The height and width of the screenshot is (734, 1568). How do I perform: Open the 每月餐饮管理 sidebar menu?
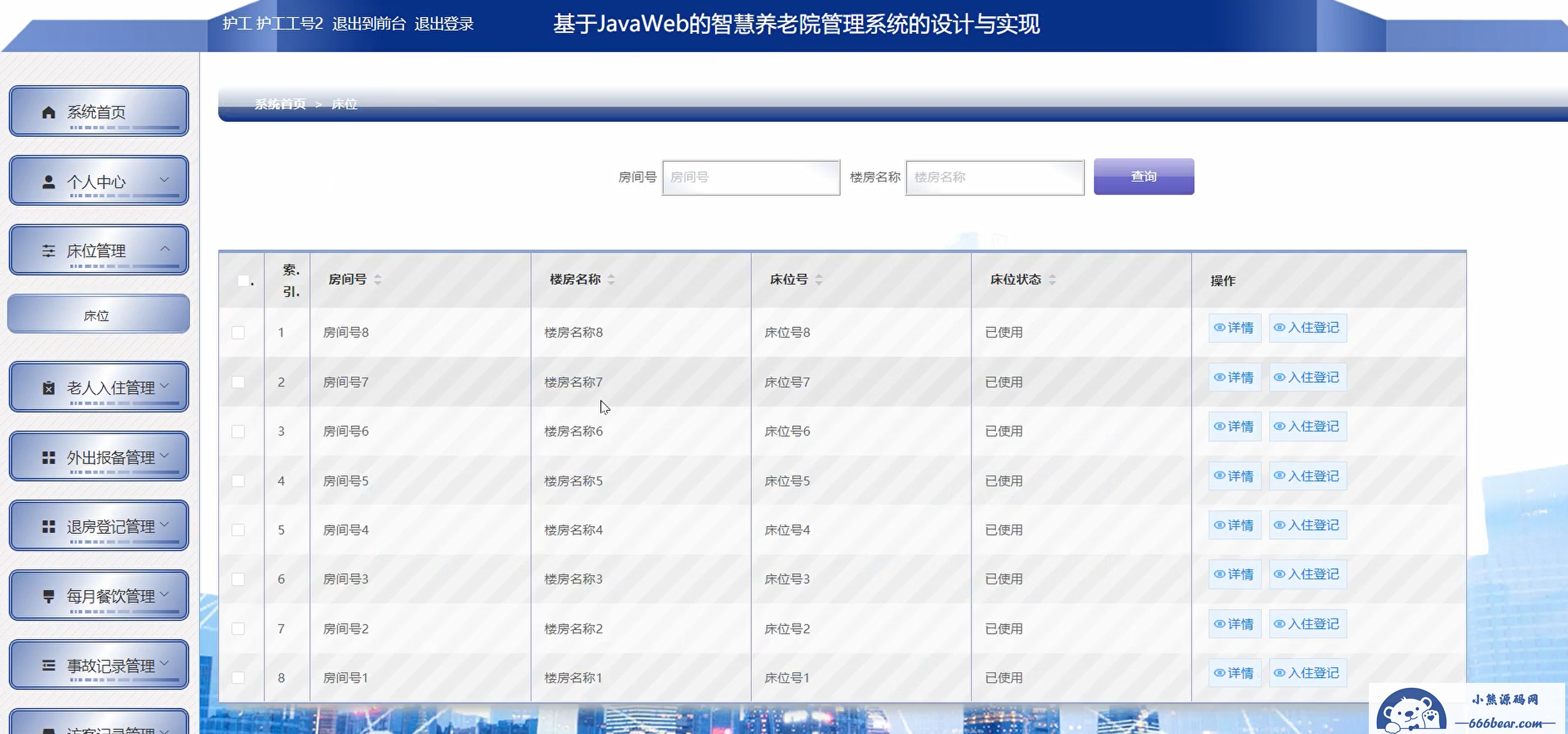pos(99,595)
